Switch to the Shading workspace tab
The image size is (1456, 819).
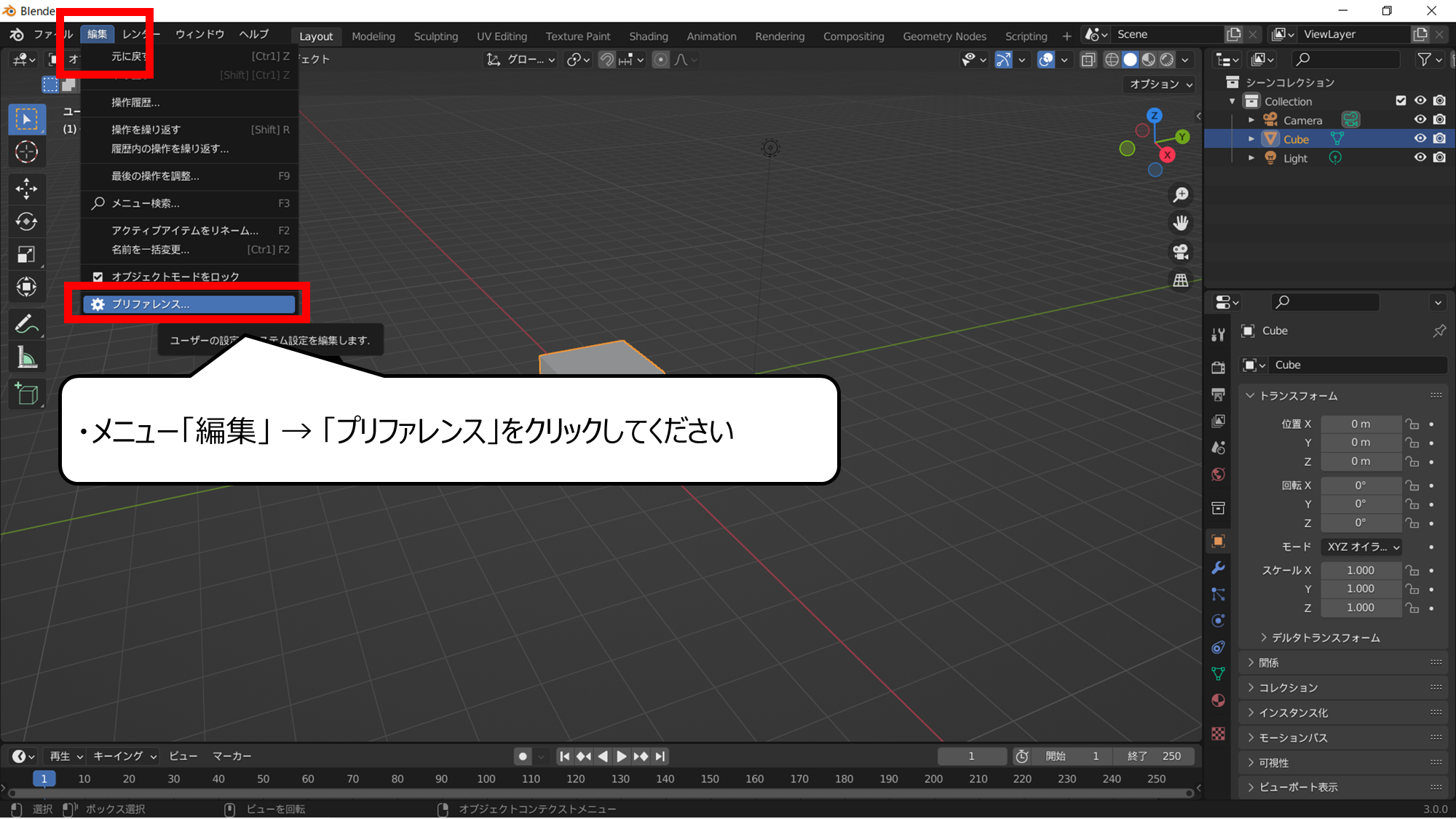pos(648,36)
